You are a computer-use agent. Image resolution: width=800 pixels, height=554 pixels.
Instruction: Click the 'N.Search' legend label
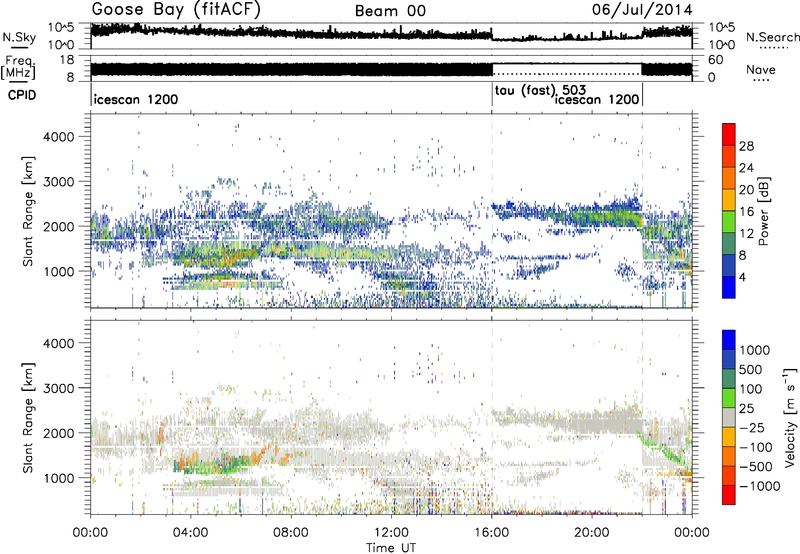click(x=772, y=37)
